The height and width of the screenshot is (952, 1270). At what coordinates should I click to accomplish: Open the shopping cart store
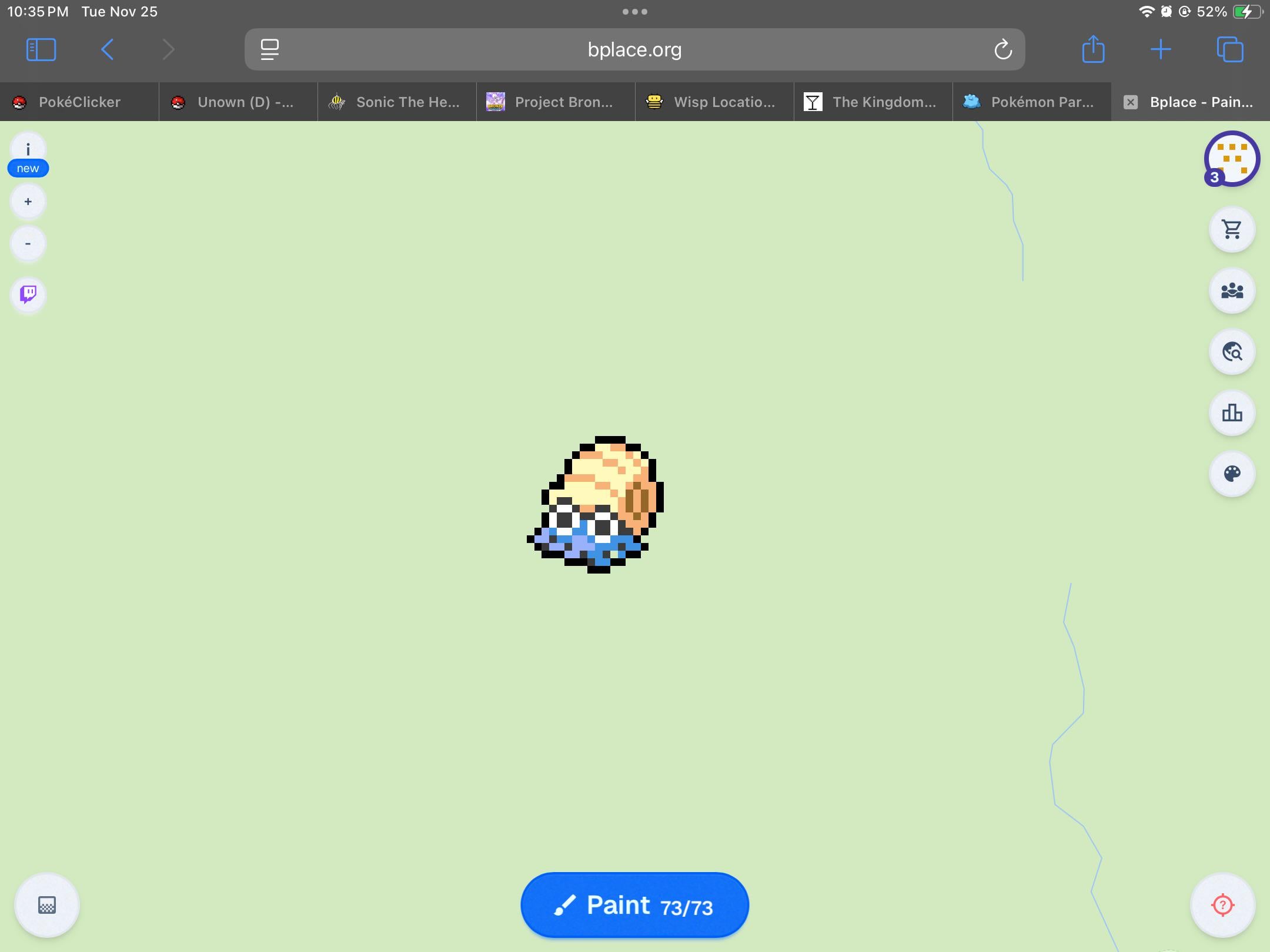point(1232,229)
